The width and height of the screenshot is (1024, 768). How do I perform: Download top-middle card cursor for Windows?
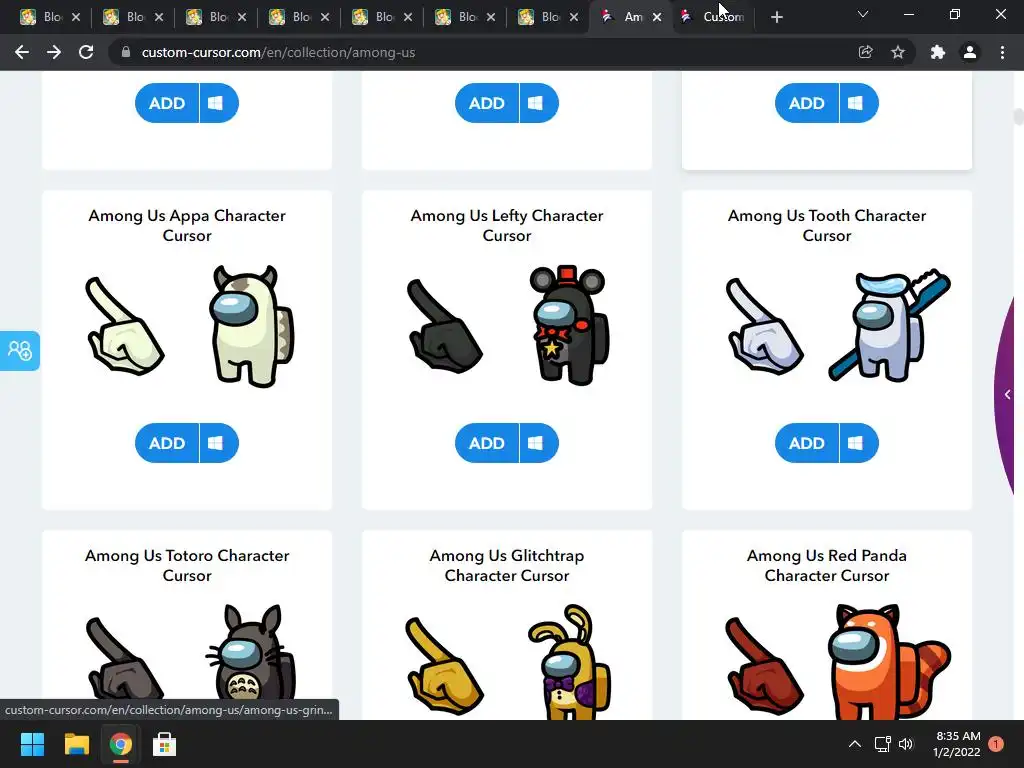(539, 103)
